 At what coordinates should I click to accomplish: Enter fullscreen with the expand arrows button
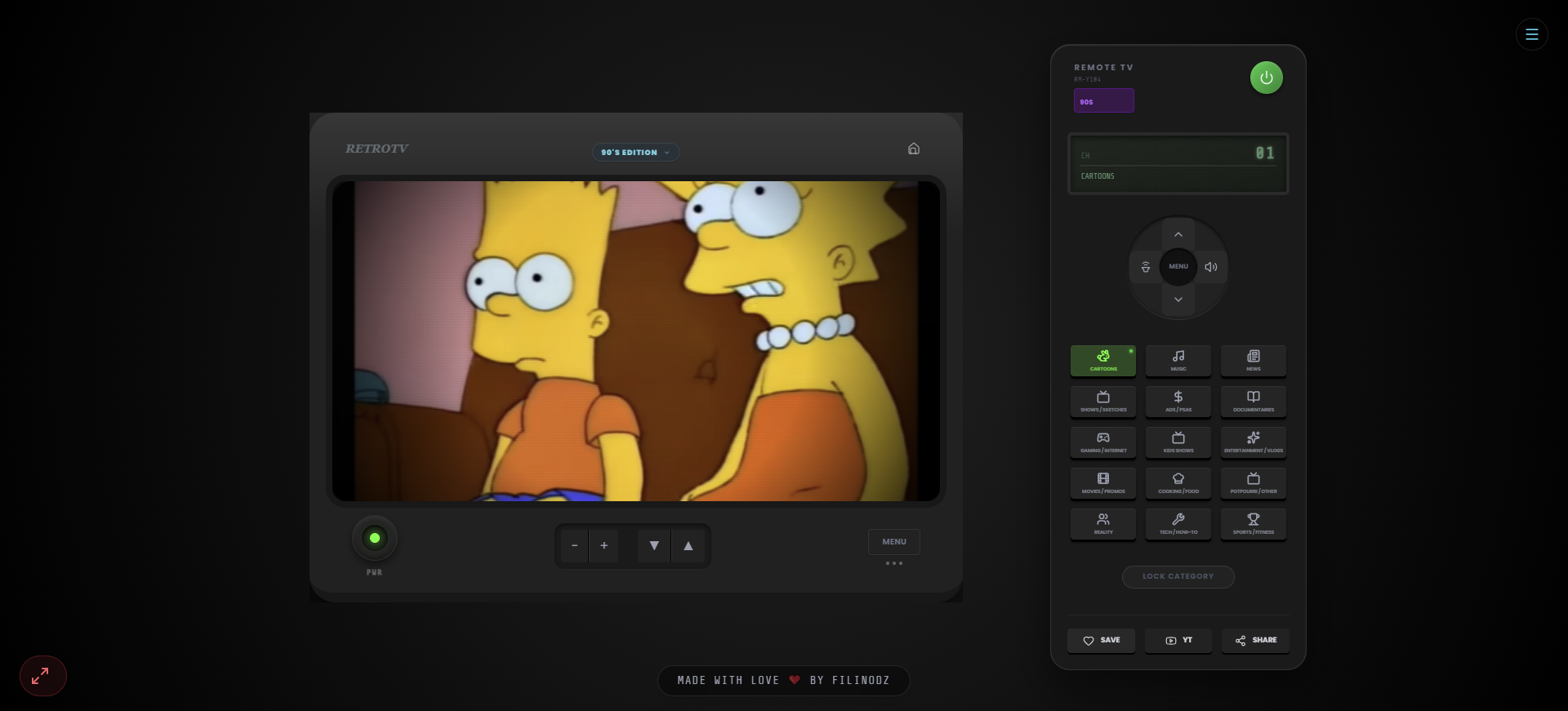tap(43, 676)
